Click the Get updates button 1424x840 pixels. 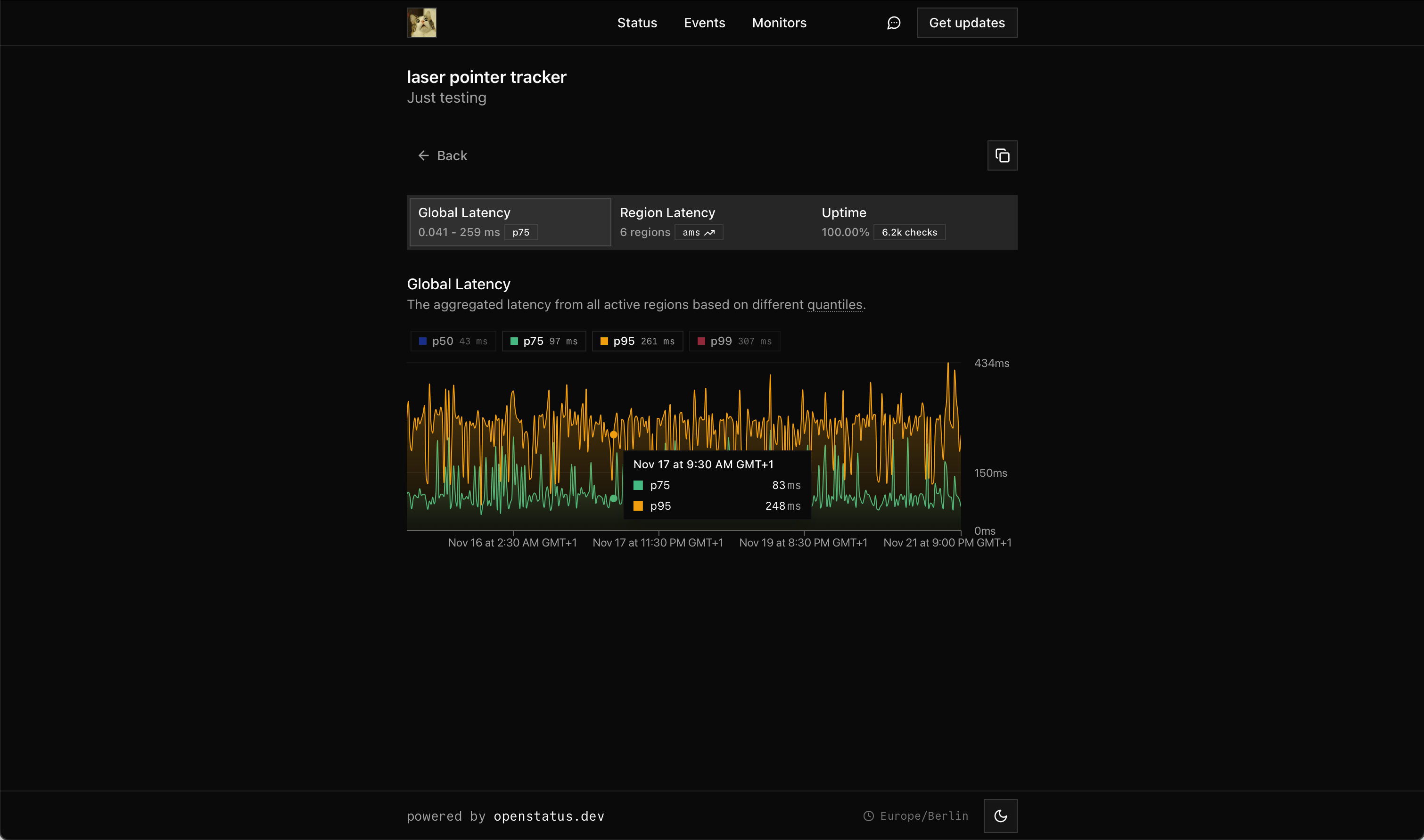[x=966, y=23]
